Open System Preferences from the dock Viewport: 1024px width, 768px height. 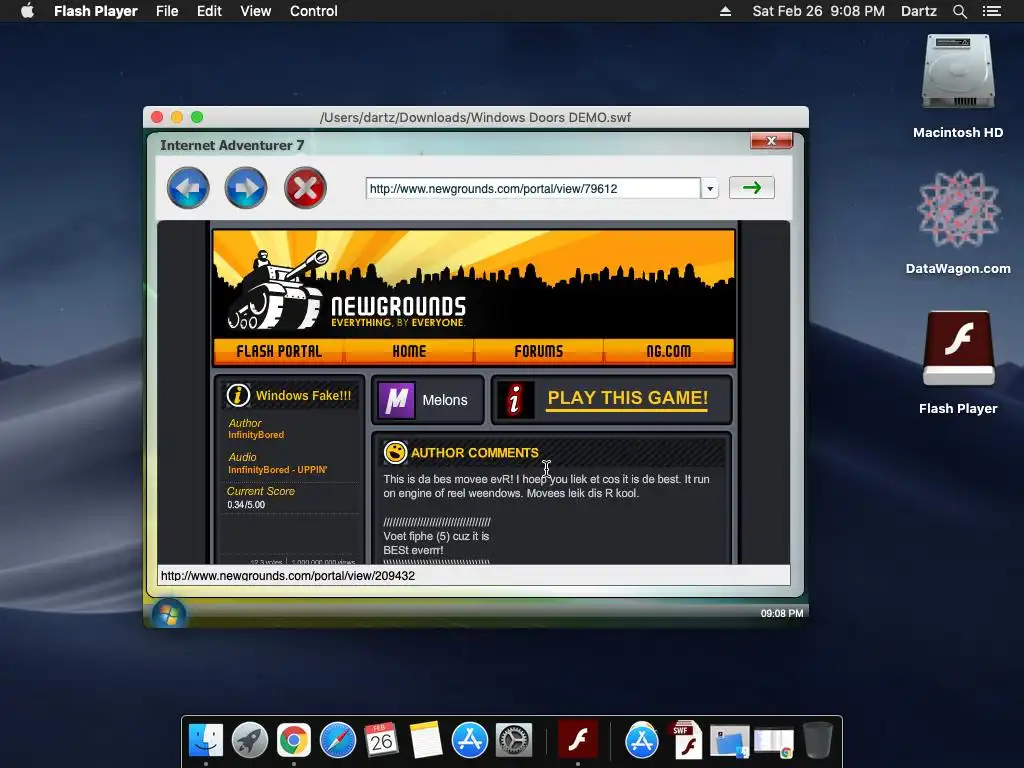tap(514, 741)
